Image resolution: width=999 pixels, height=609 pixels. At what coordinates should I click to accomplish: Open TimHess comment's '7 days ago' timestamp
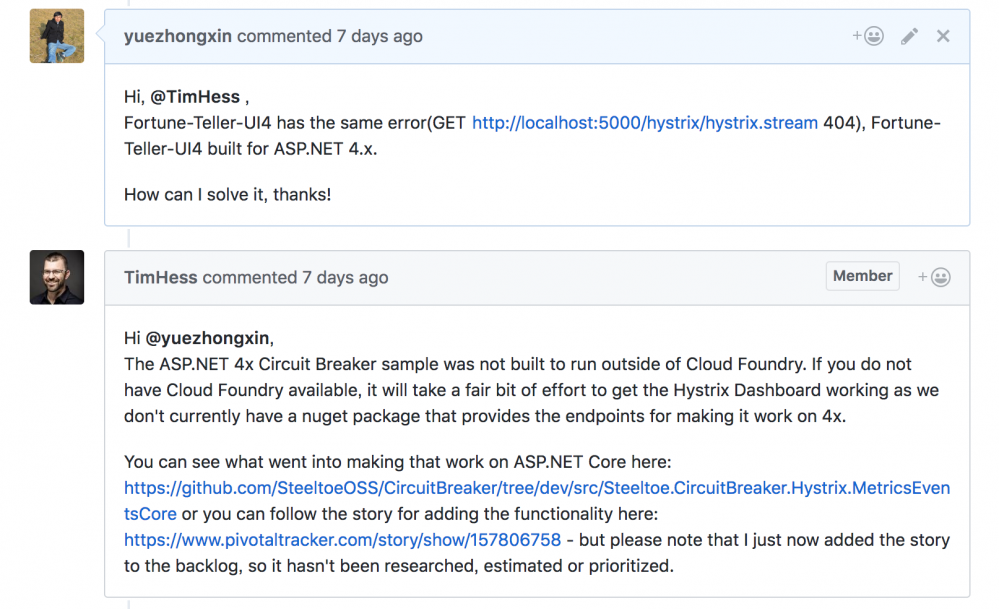pos(345,277)
